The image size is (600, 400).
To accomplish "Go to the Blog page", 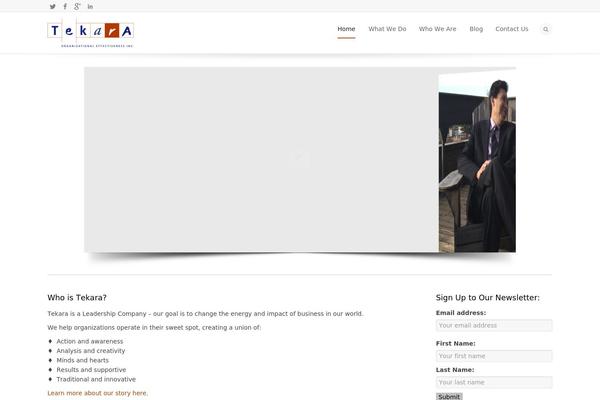I will 476,29.
